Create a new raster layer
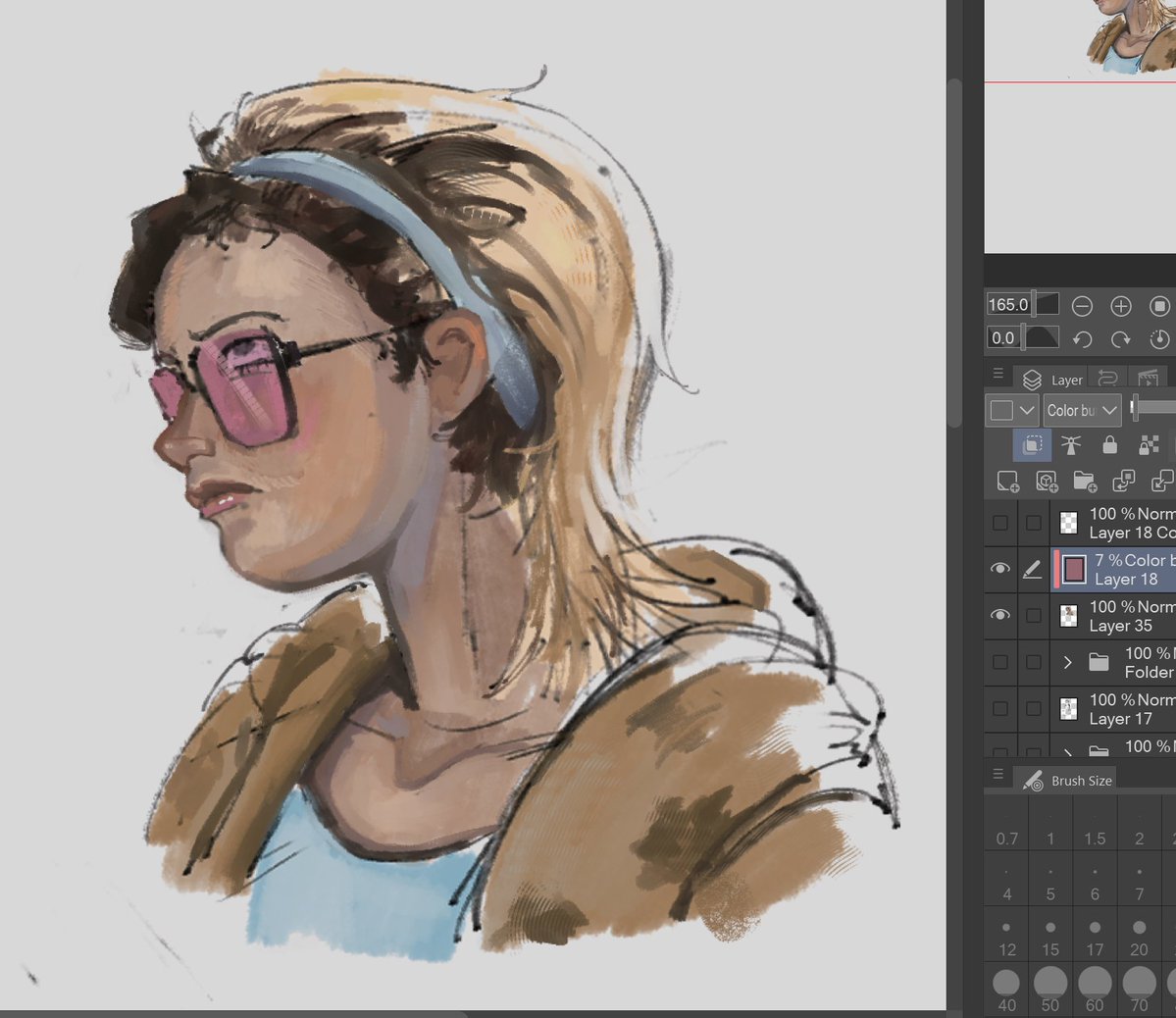Image resolution: width=1176 pixels, height=1018 pixels. 1007,481
